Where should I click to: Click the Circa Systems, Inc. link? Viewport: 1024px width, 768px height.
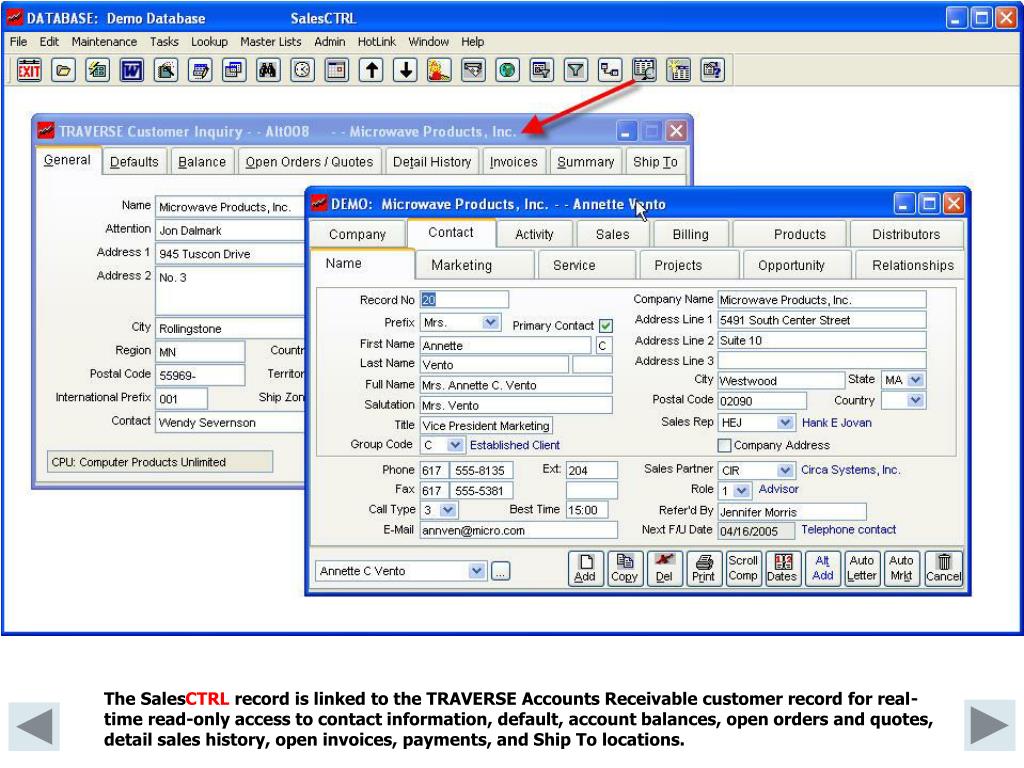[850, 470]
